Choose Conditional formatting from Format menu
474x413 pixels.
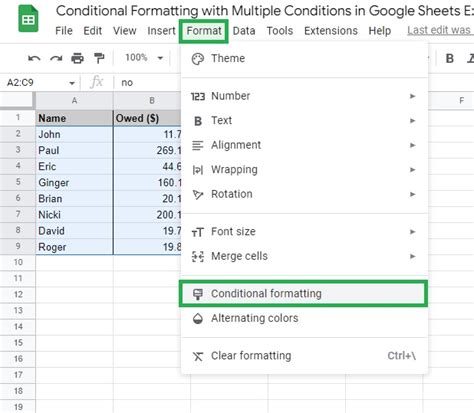[303, 294]
